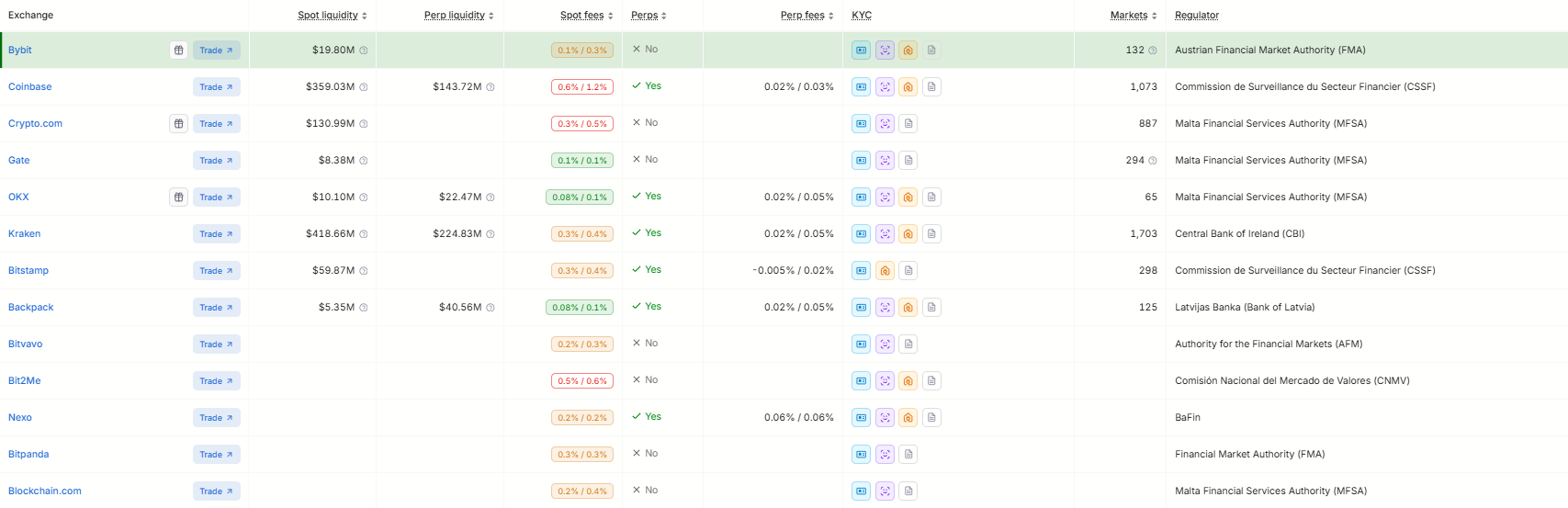
Task: Click Bitstamp's orange address KYC icon
Action: click(885, 270)
